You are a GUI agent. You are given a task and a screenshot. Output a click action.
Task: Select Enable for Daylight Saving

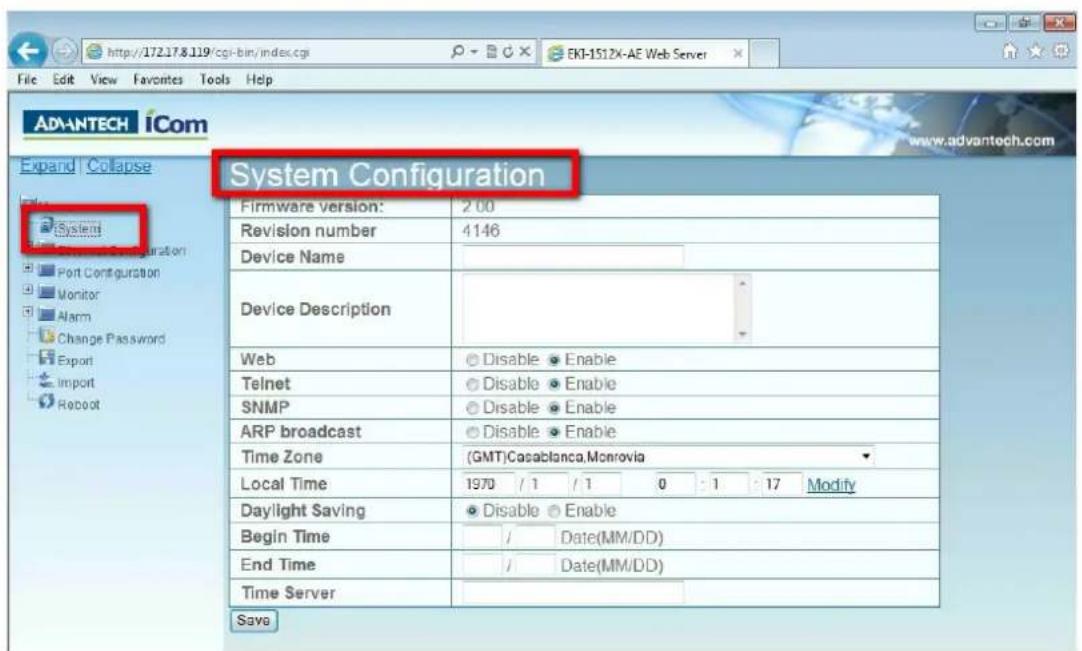click(x=554, y=512)
